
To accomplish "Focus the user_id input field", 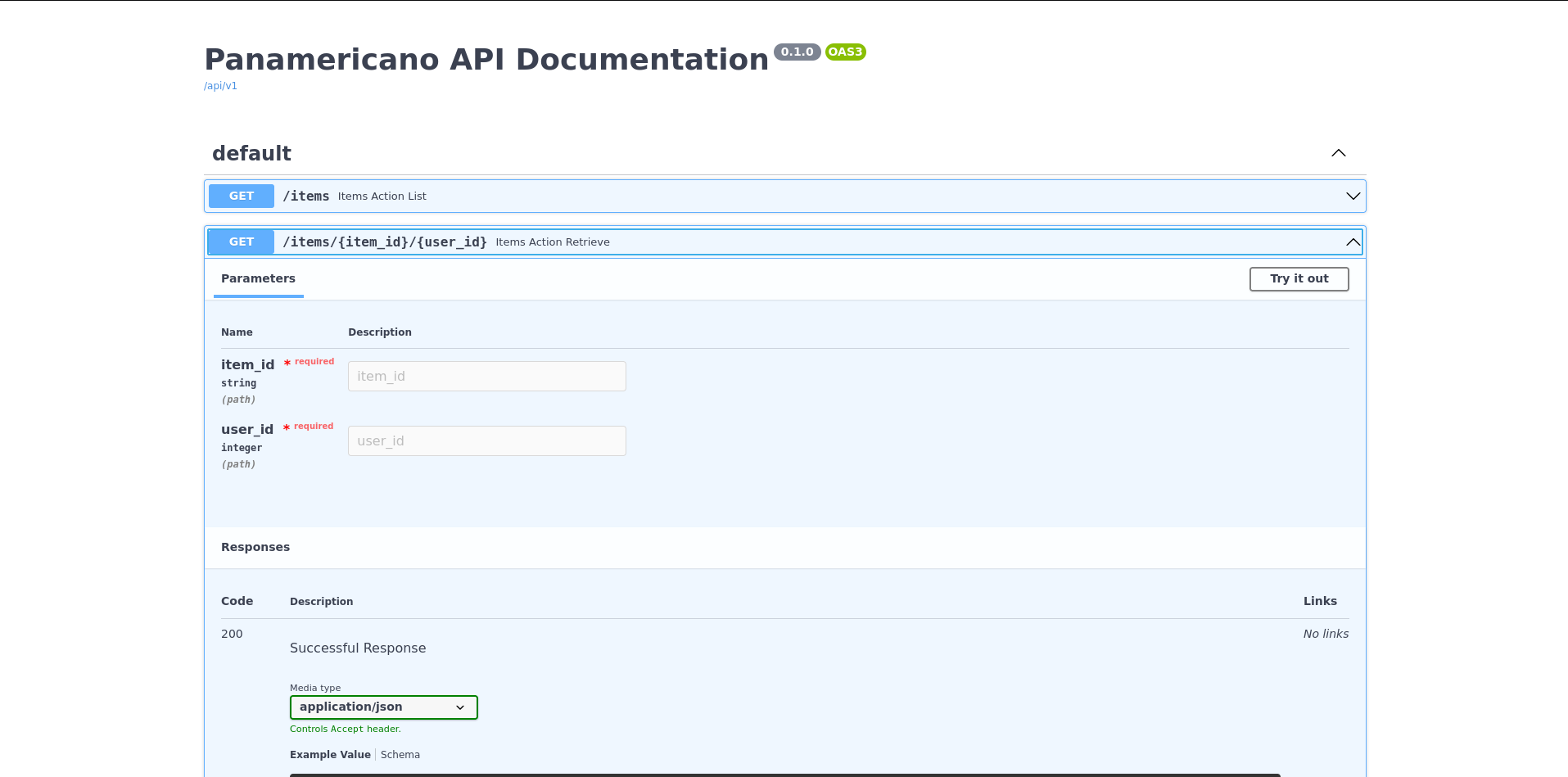I will point(486,441).
